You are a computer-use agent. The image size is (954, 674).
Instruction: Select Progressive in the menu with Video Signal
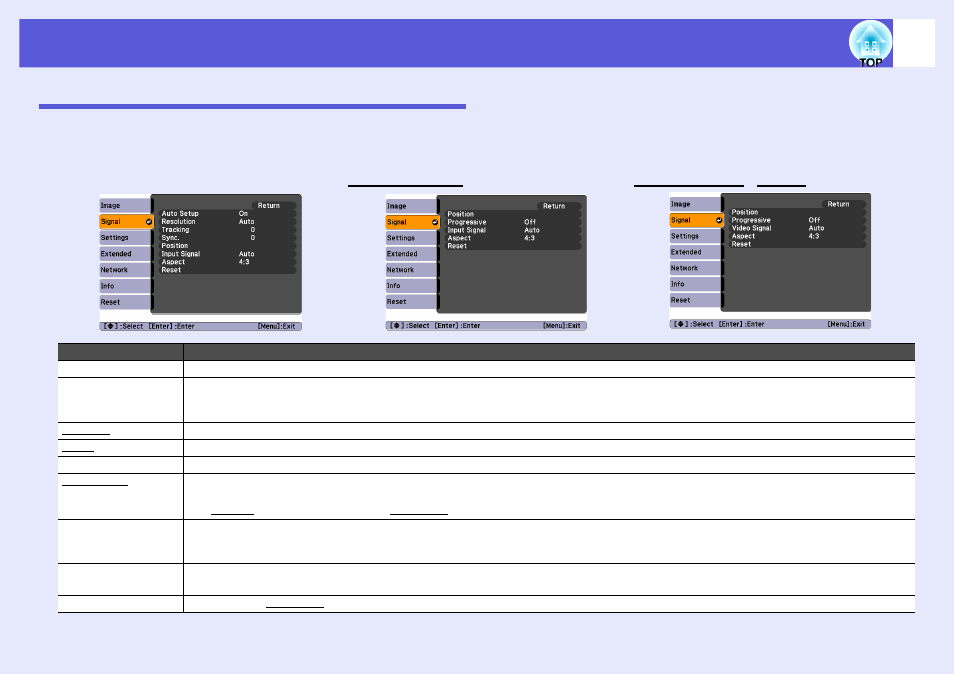[751, 220]
